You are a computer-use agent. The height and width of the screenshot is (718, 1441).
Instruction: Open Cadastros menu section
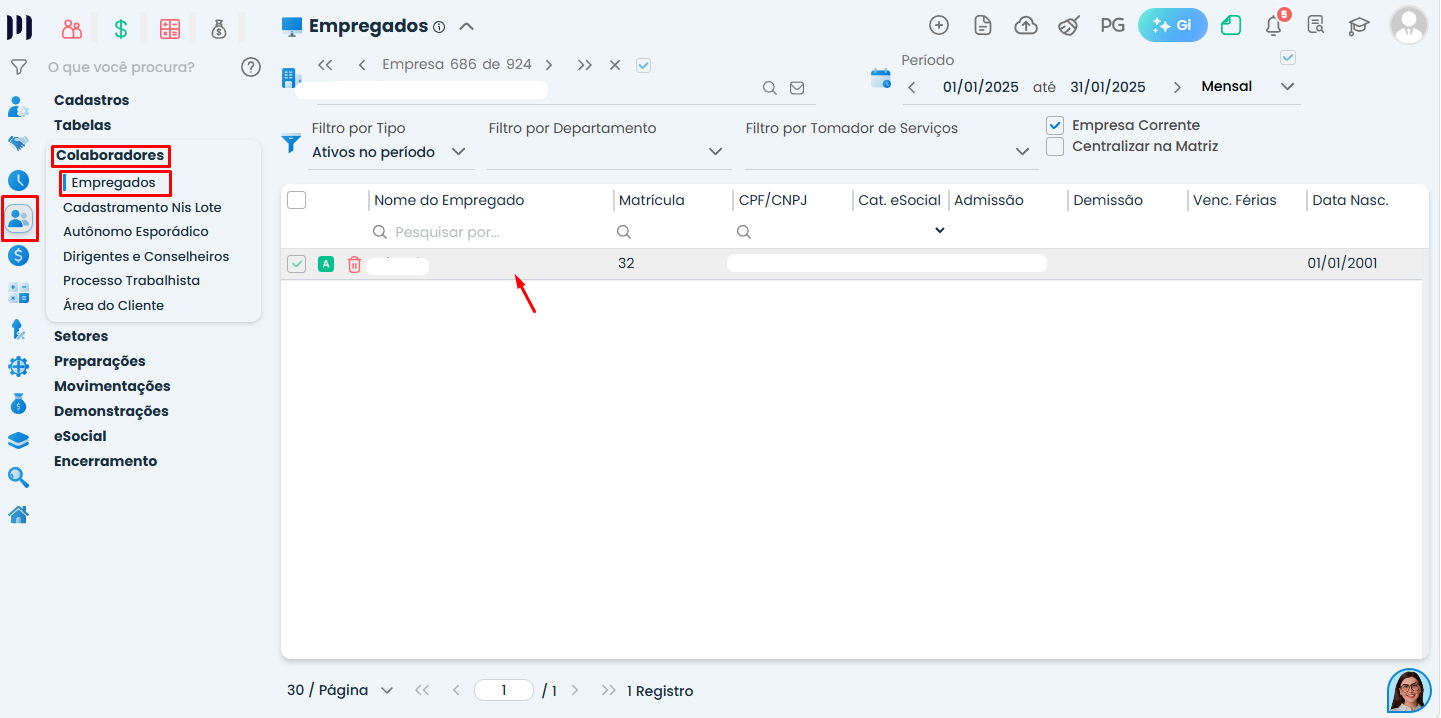click(x=92, y=100)
